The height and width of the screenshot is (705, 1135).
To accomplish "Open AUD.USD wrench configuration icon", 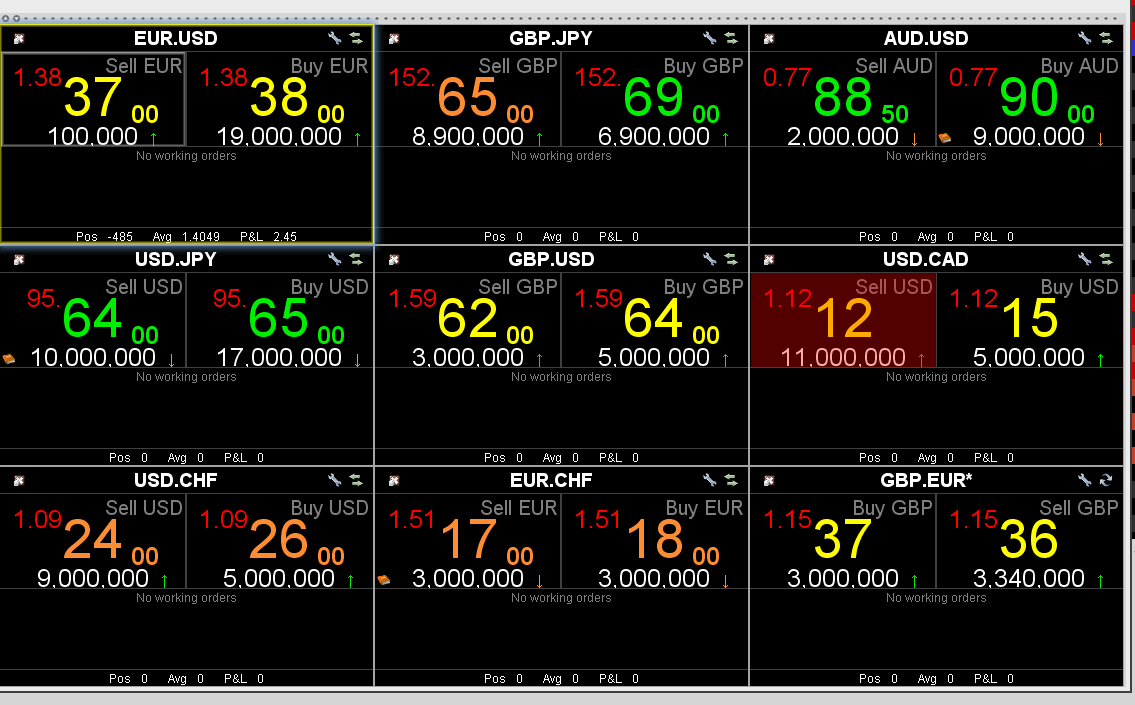I will tap(1084, 38).
